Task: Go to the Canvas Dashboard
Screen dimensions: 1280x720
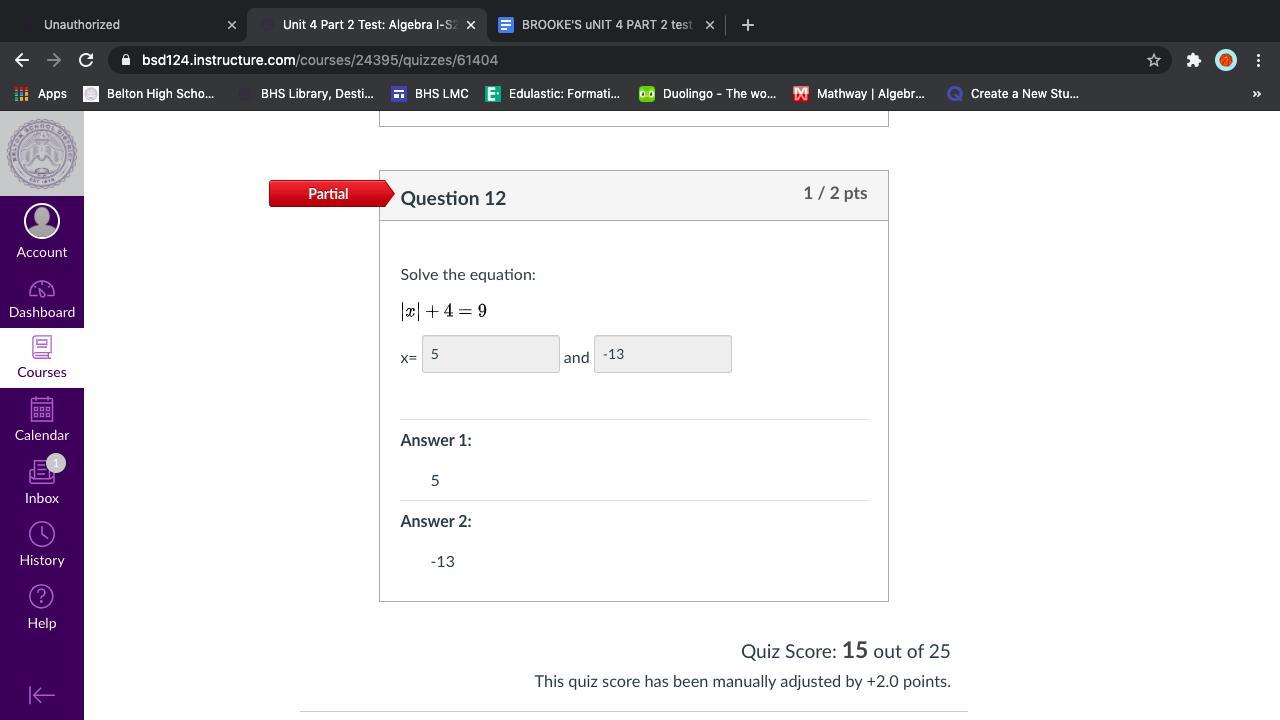Action: pyautogui.click(x=42, y=299)
